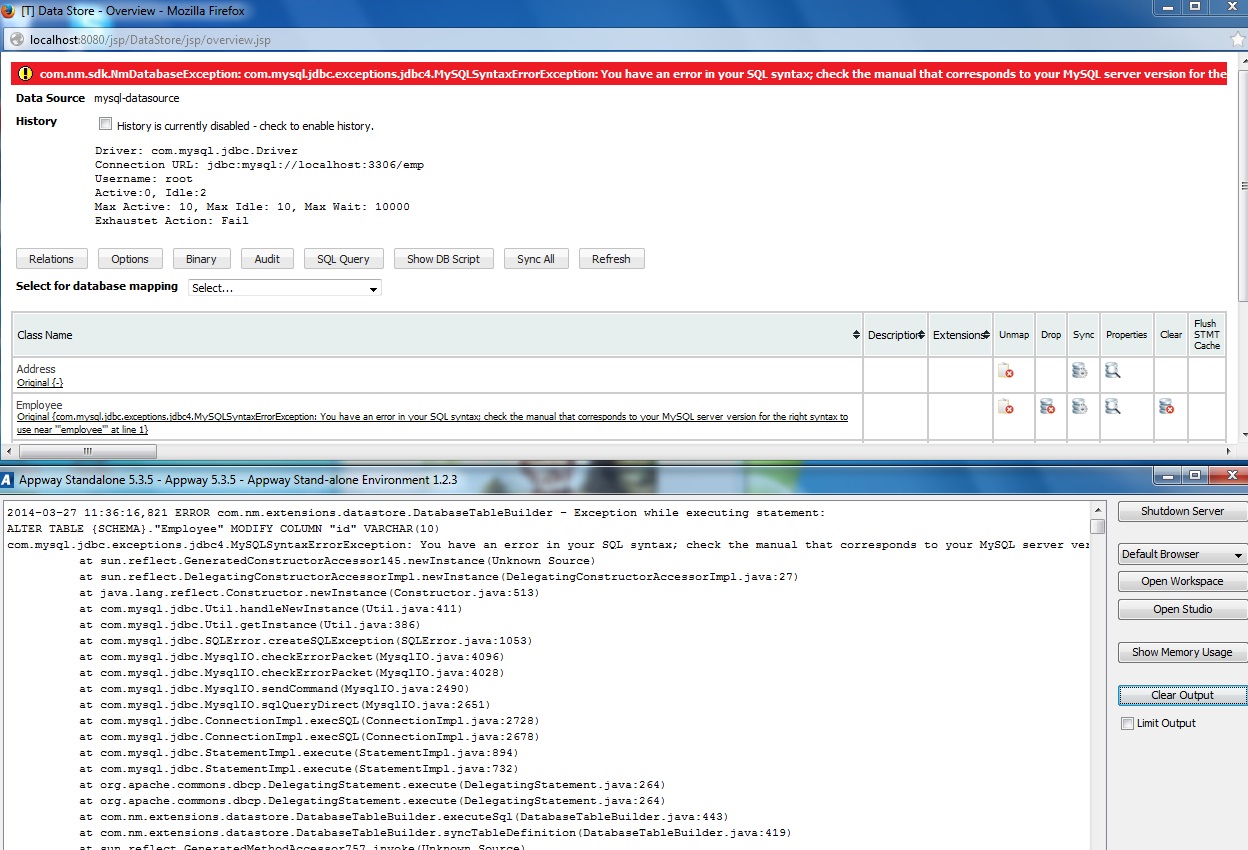1248x850 pixels.
Task: Click the Sync column header
Action: tap(1083, 335)
